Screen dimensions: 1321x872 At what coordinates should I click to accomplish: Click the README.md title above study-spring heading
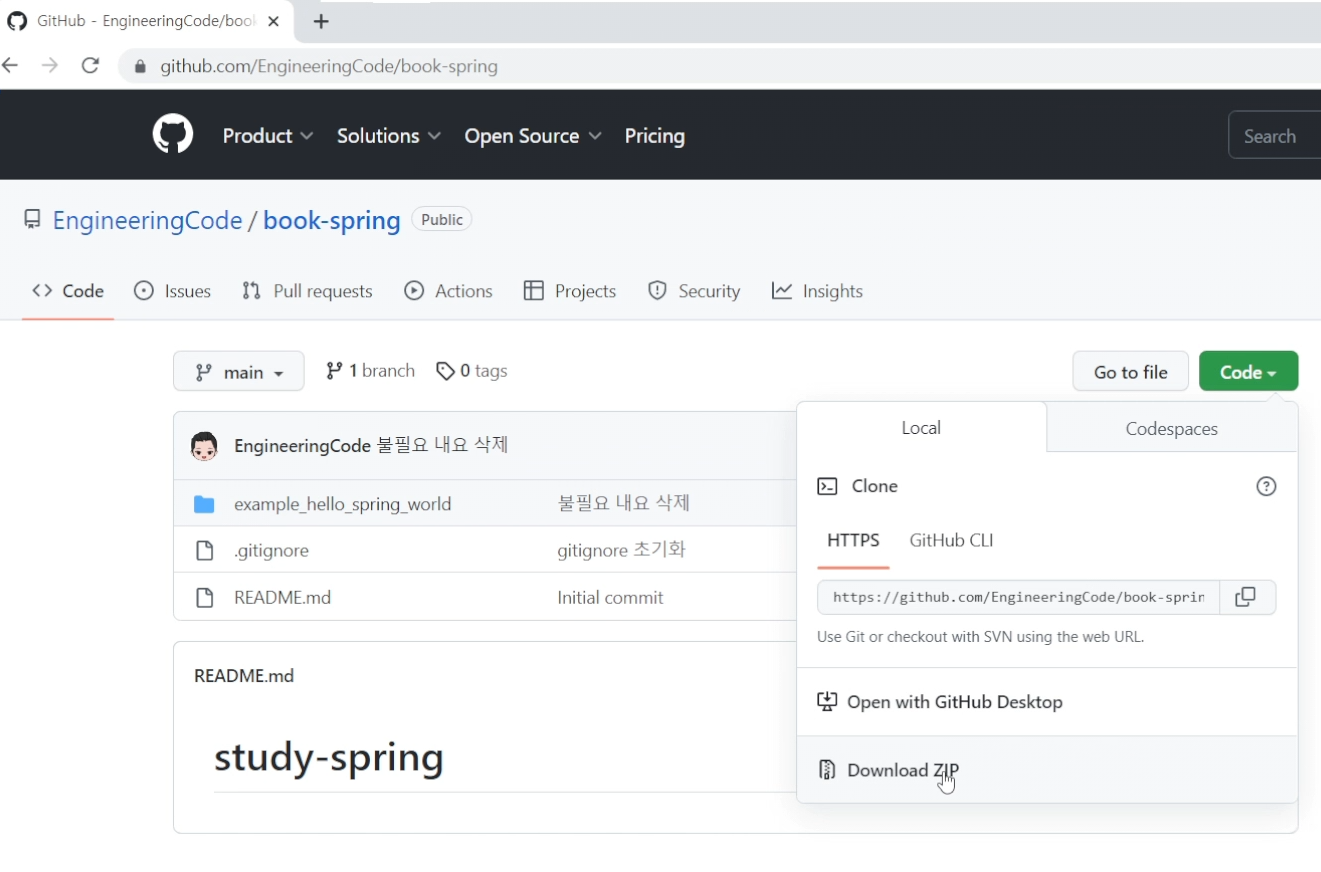click(244, 676)
